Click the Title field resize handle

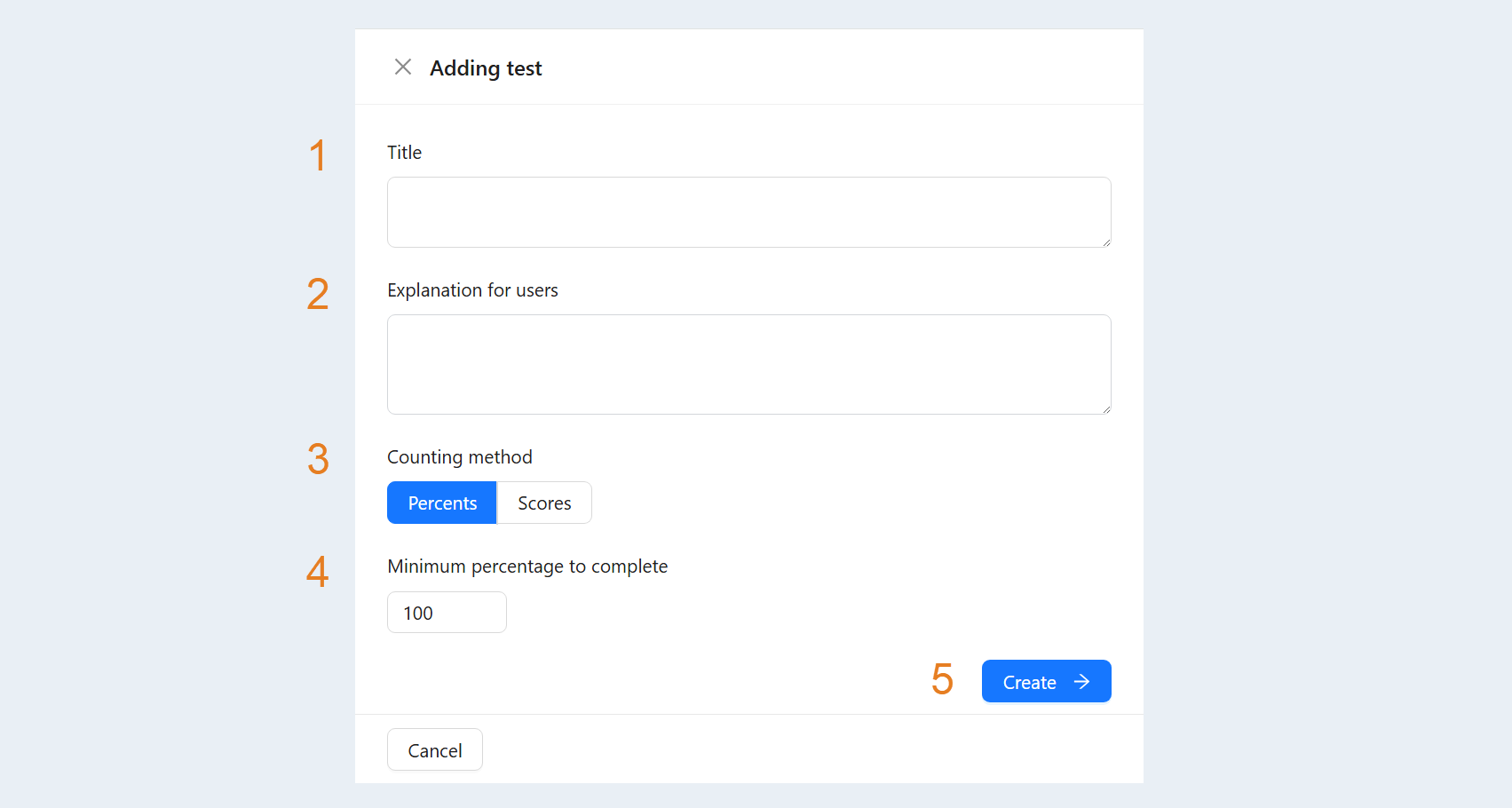point(1106,242)
